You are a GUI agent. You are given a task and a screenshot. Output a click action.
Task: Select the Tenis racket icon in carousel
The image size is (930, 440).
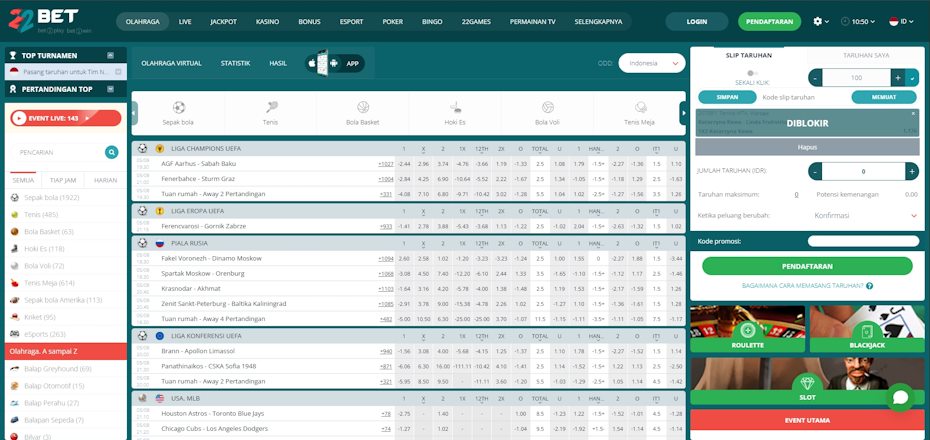pos(271,107)
